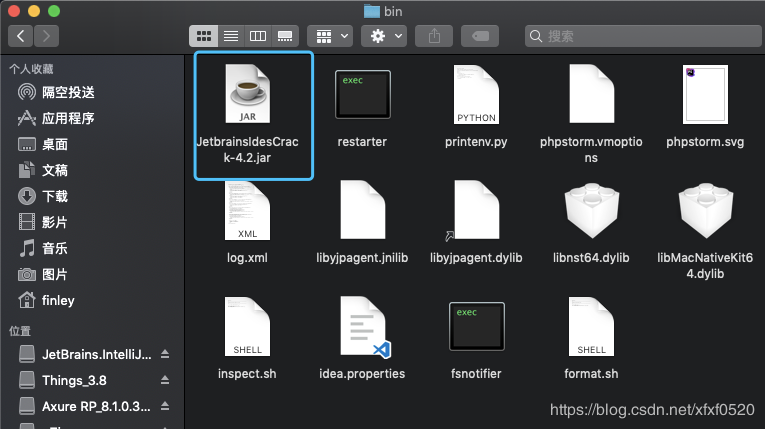Open 音乐 Music in sidebar

click(42, 248)
